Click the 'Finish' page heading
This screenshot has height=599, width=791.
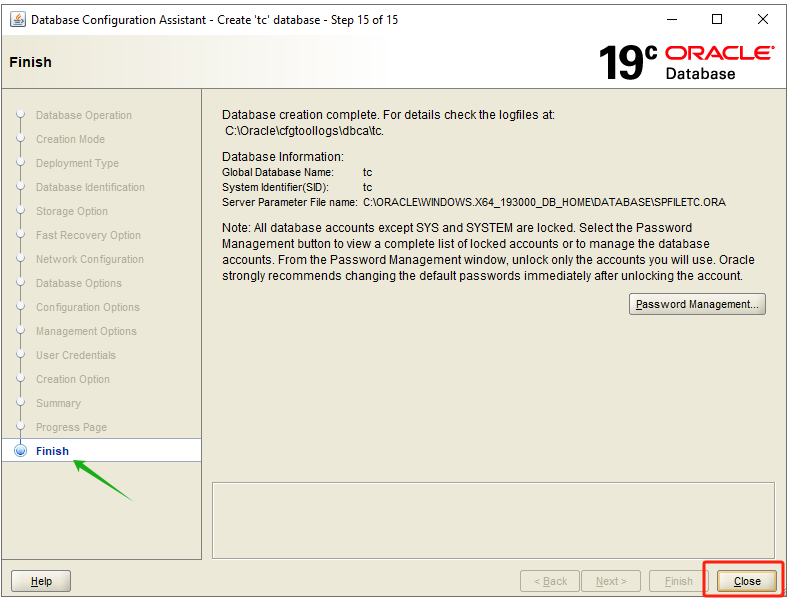click(30, 62)
